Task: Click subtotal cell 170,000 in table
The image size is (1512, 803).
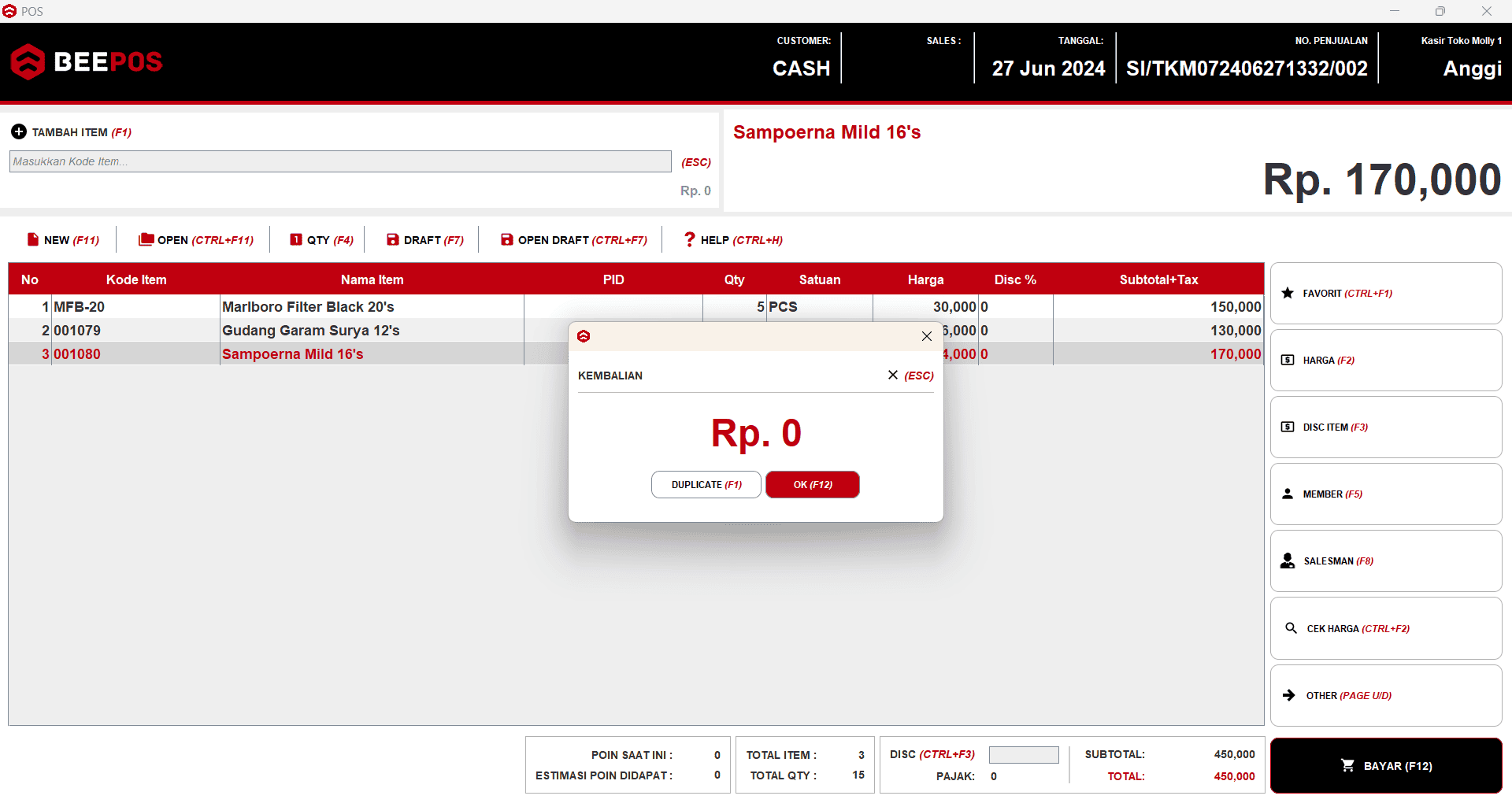Action: click(x=1236, y=353)
